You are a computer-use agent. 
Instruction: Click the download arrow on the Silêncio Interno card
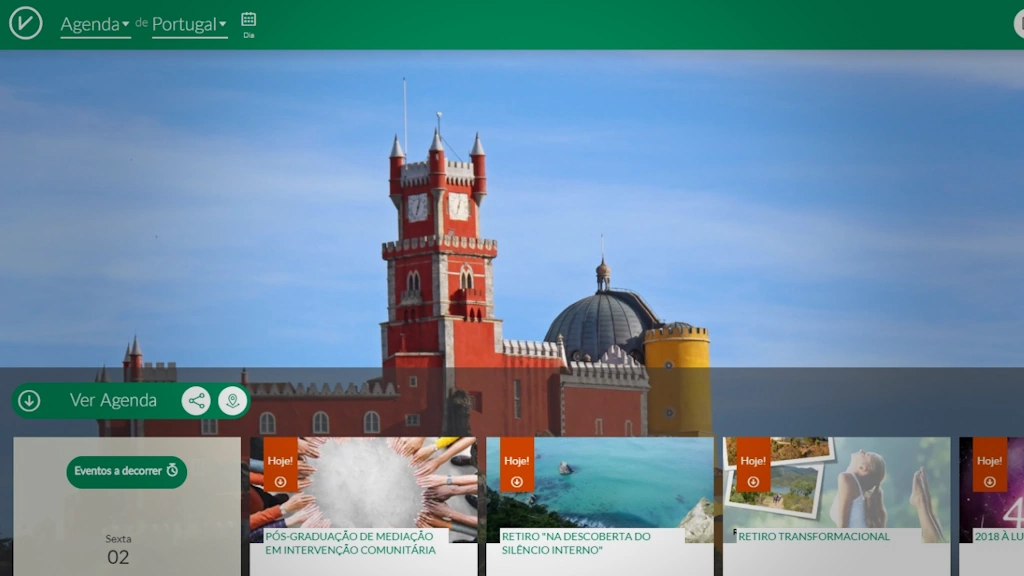click(515, 479)
